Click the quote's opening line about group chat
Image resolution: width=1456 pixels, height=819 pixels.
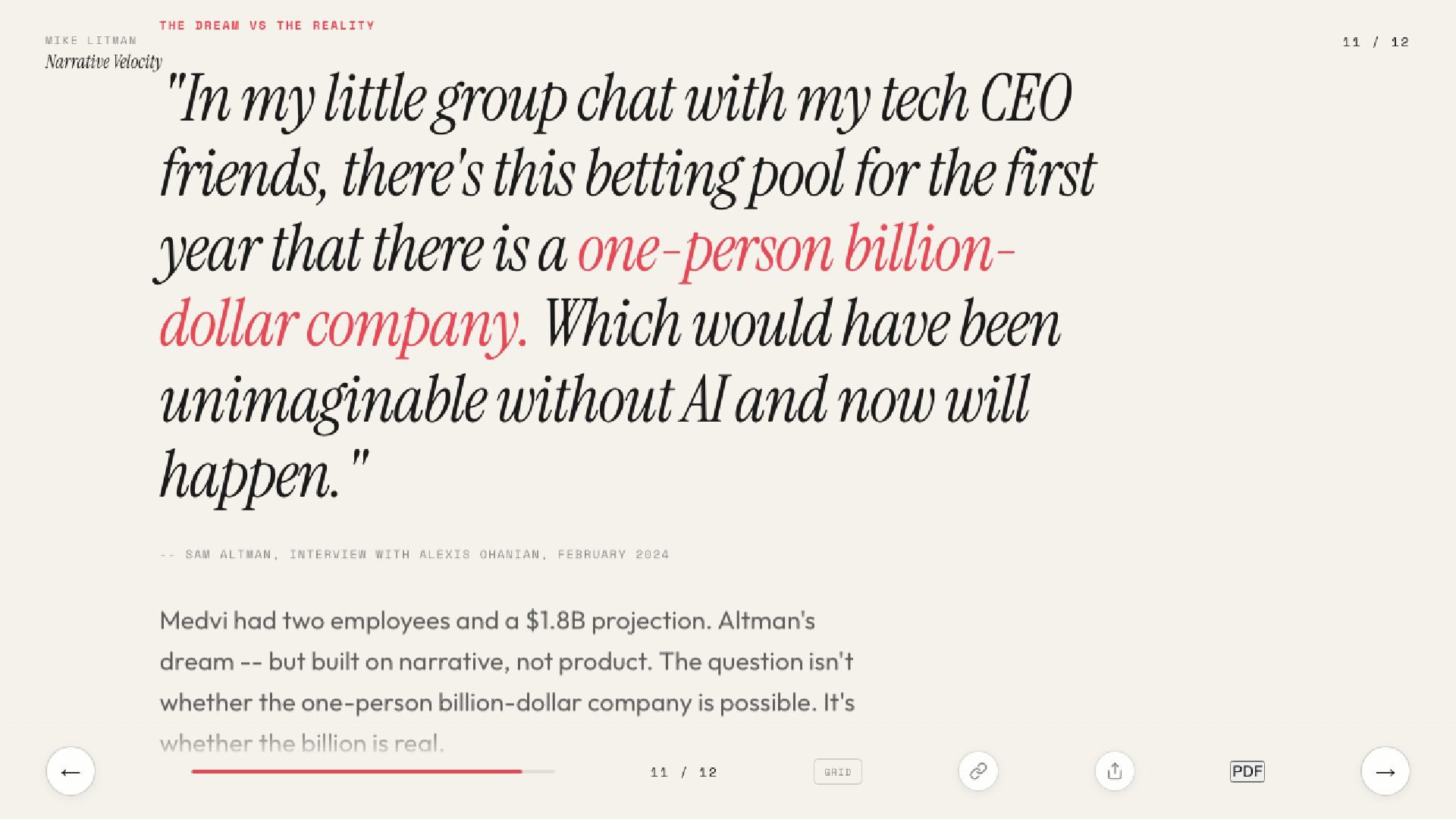tap(616, 100)
